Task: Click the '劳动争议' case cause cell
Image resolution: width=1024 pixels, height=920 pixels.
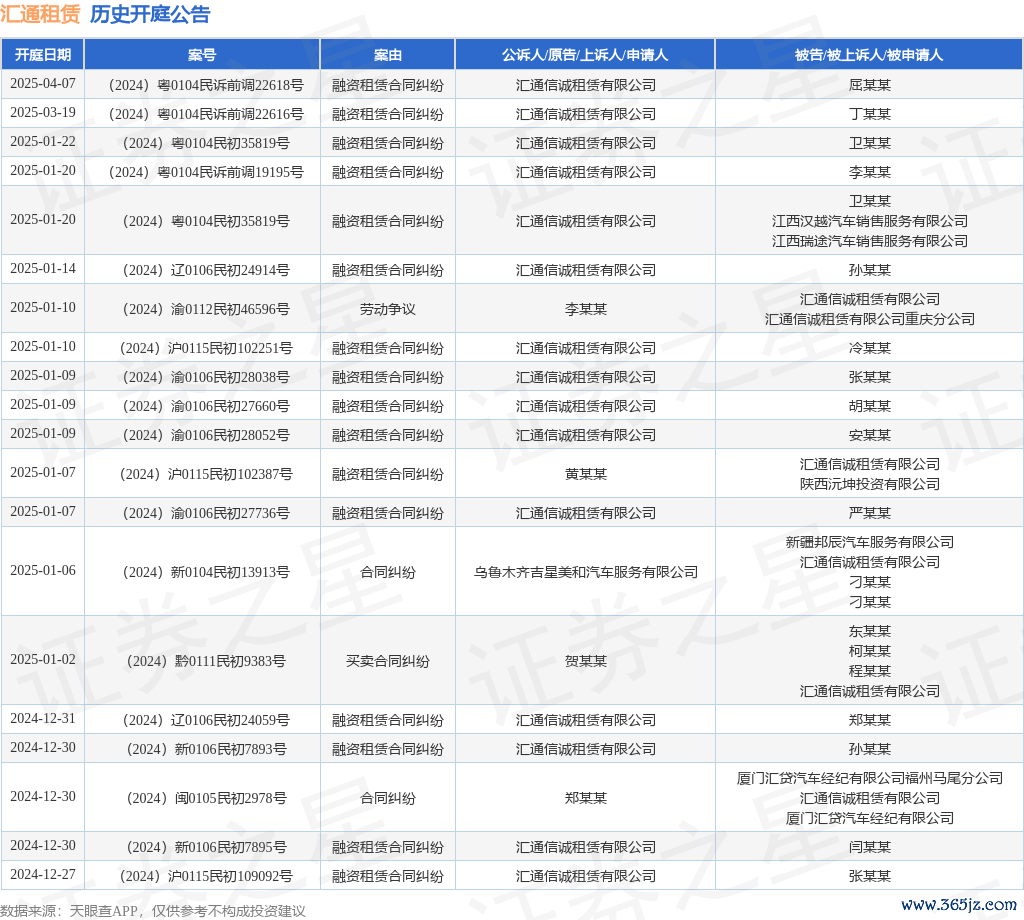Action: pos(387,309)
